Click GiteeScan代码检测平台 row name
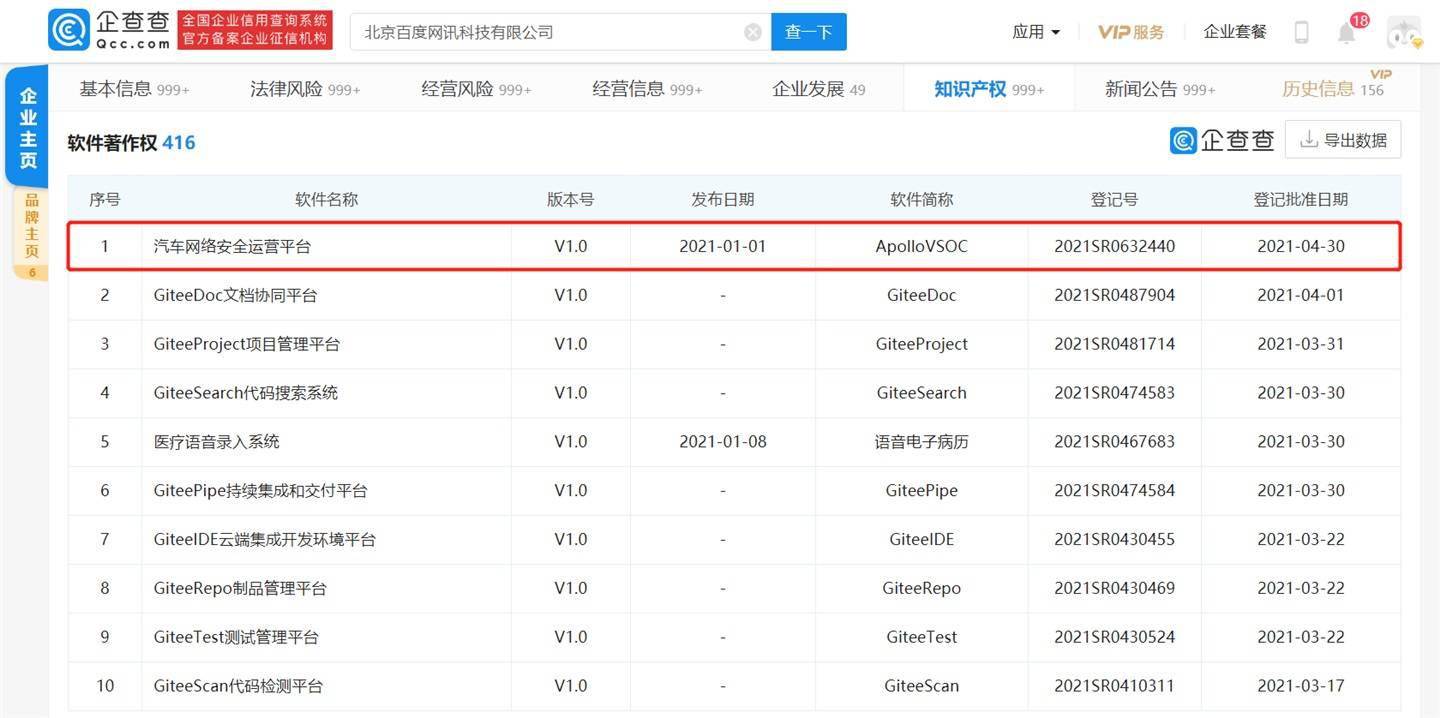Image resolution: width=1440 pixels, height=718 pixels. (238, 686)
